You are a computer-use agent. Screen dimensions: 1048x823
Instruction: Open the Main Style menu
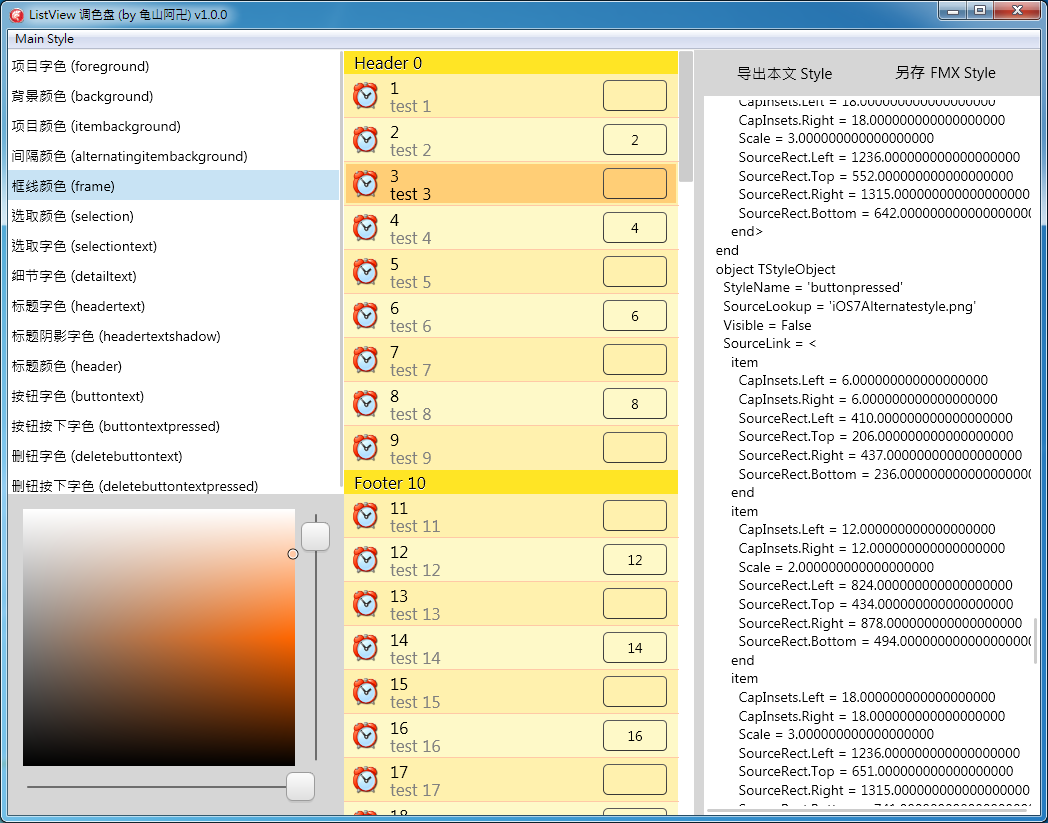(x=44, y=39)
